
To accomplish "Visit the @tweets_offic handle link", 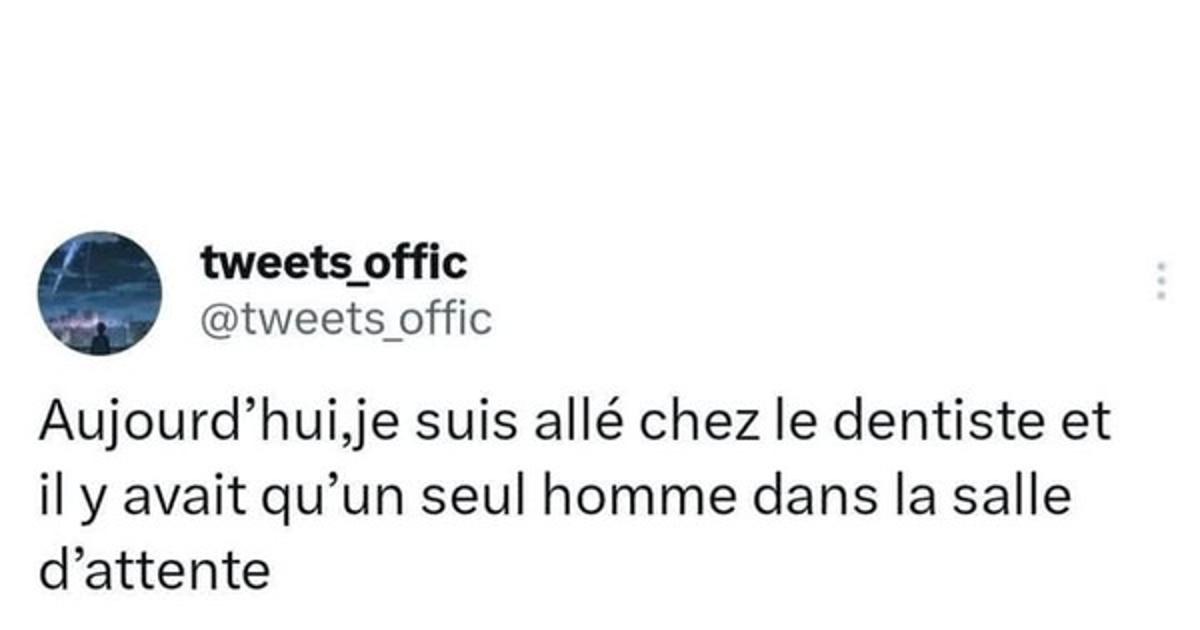I will click(x=346, y=319).
